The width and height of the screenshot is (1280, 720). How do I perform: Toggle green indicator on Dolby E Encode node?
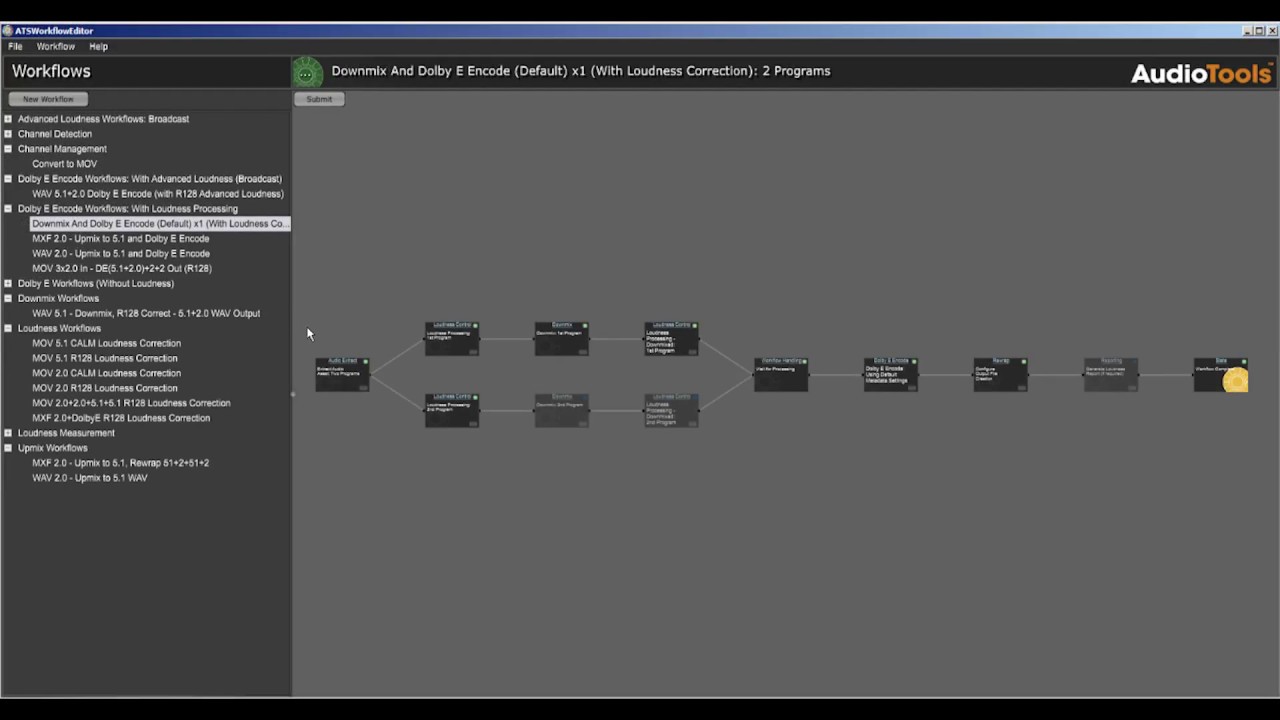click(915, 361)
